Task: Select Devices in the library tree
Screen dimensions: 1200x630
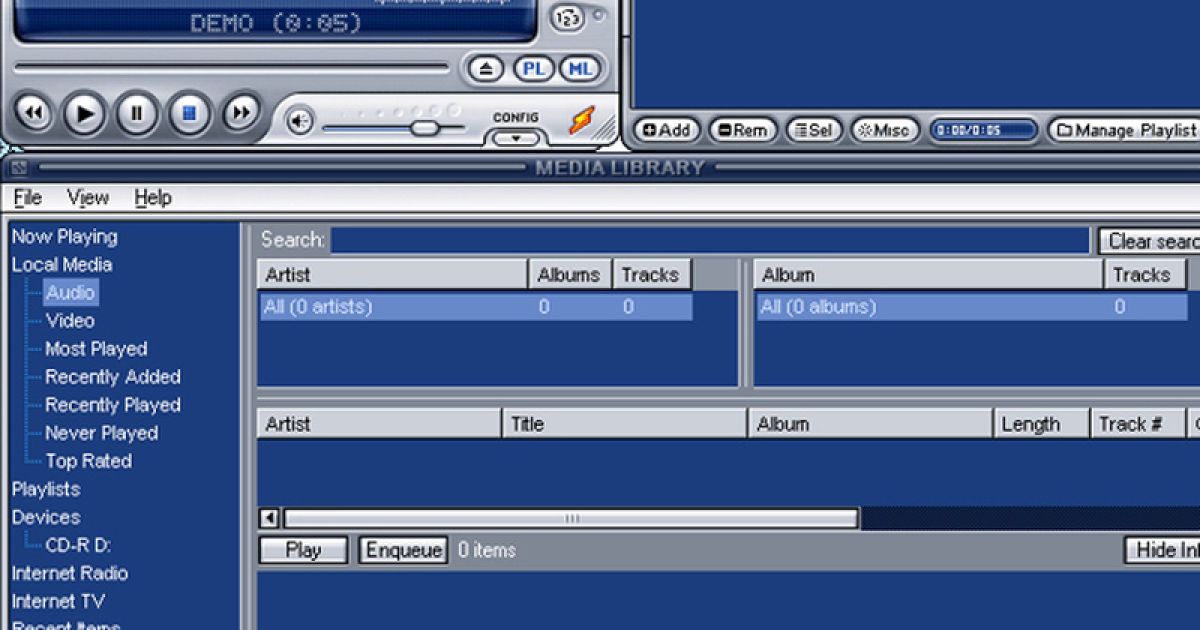Action: click(x=46, y=517)
